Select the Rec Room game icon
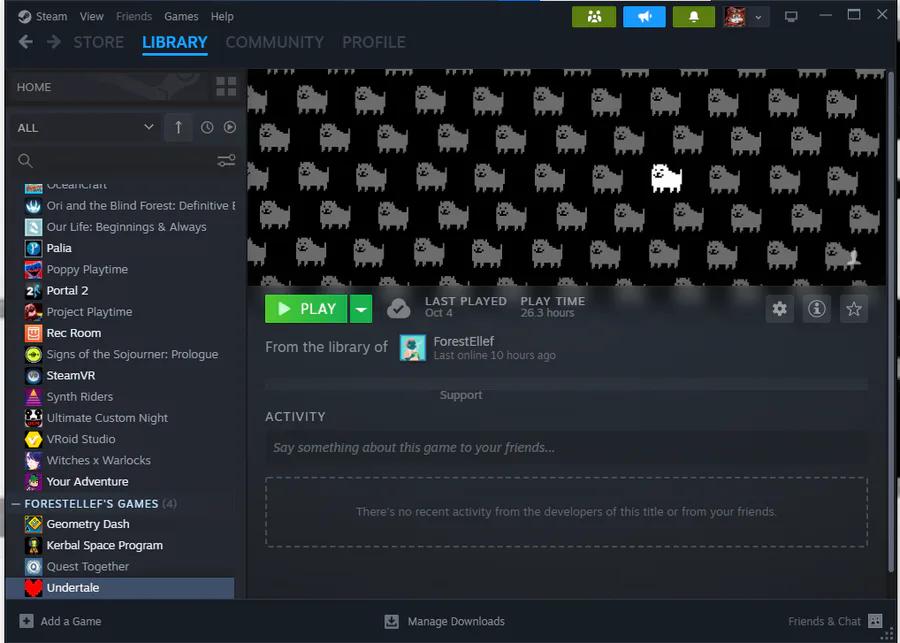Screen dimensions: 900x643 coord(33,333)
